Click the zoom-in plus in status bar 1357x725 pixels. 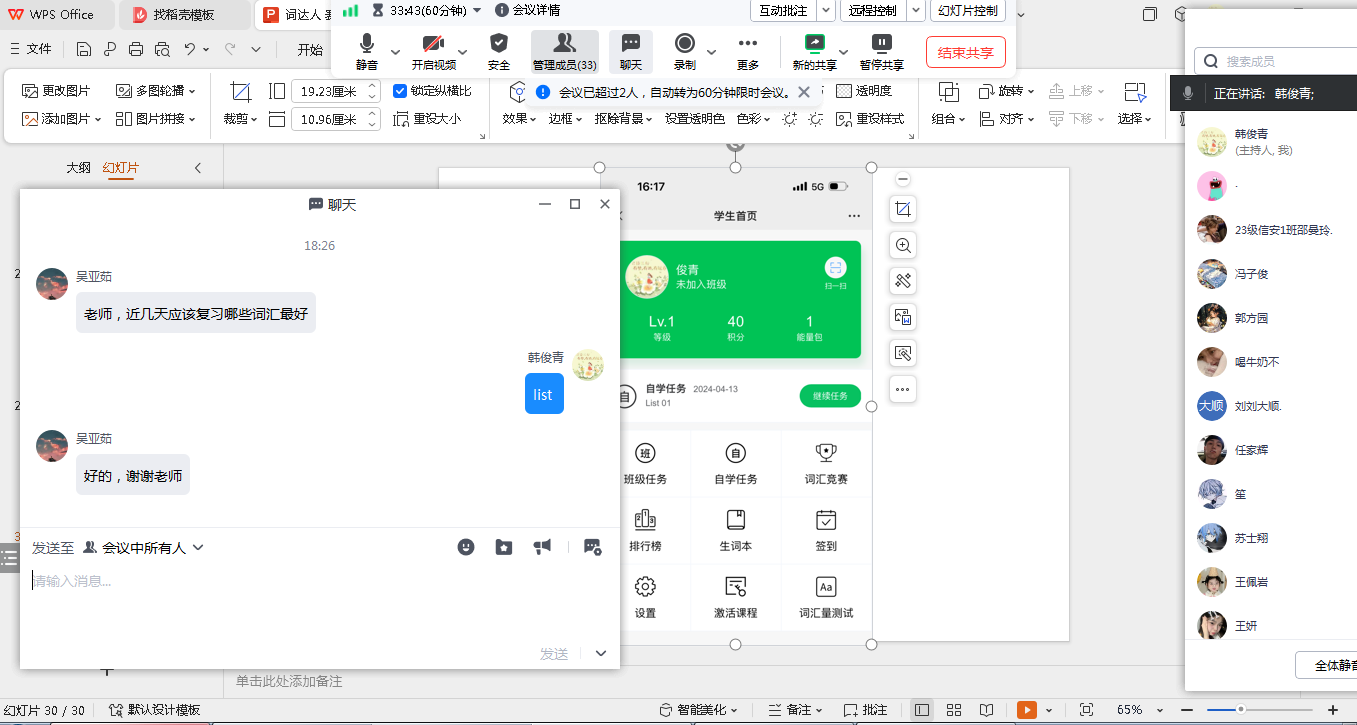[x=1332, y=710]
